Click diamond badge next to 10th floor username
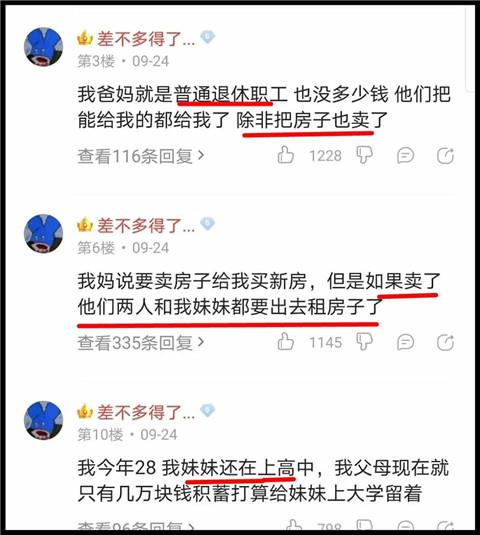This screenshot has height=535, width=480. pyautogui.click(x=207, y=410)
